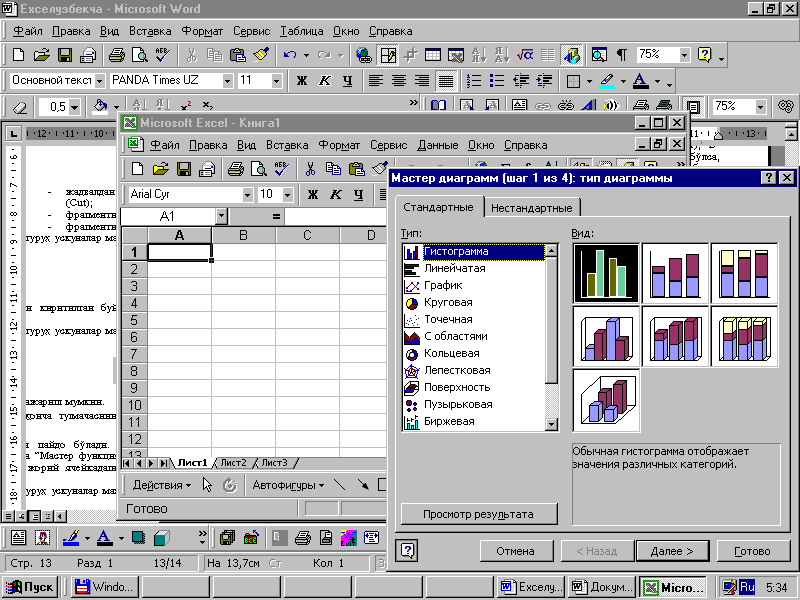Open Word's Таблица menu
The width and height of the screenshot is (800, 600).
pyautogui.click(x=302, y=31)
